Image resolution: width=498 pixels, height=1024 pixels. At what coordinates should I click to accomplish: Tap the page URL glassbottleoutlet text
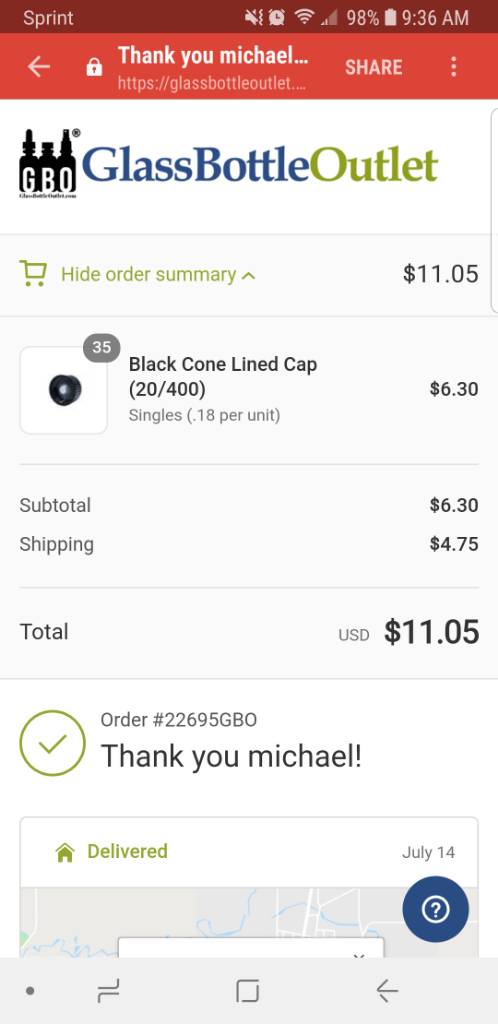click(x=211, y=84)
